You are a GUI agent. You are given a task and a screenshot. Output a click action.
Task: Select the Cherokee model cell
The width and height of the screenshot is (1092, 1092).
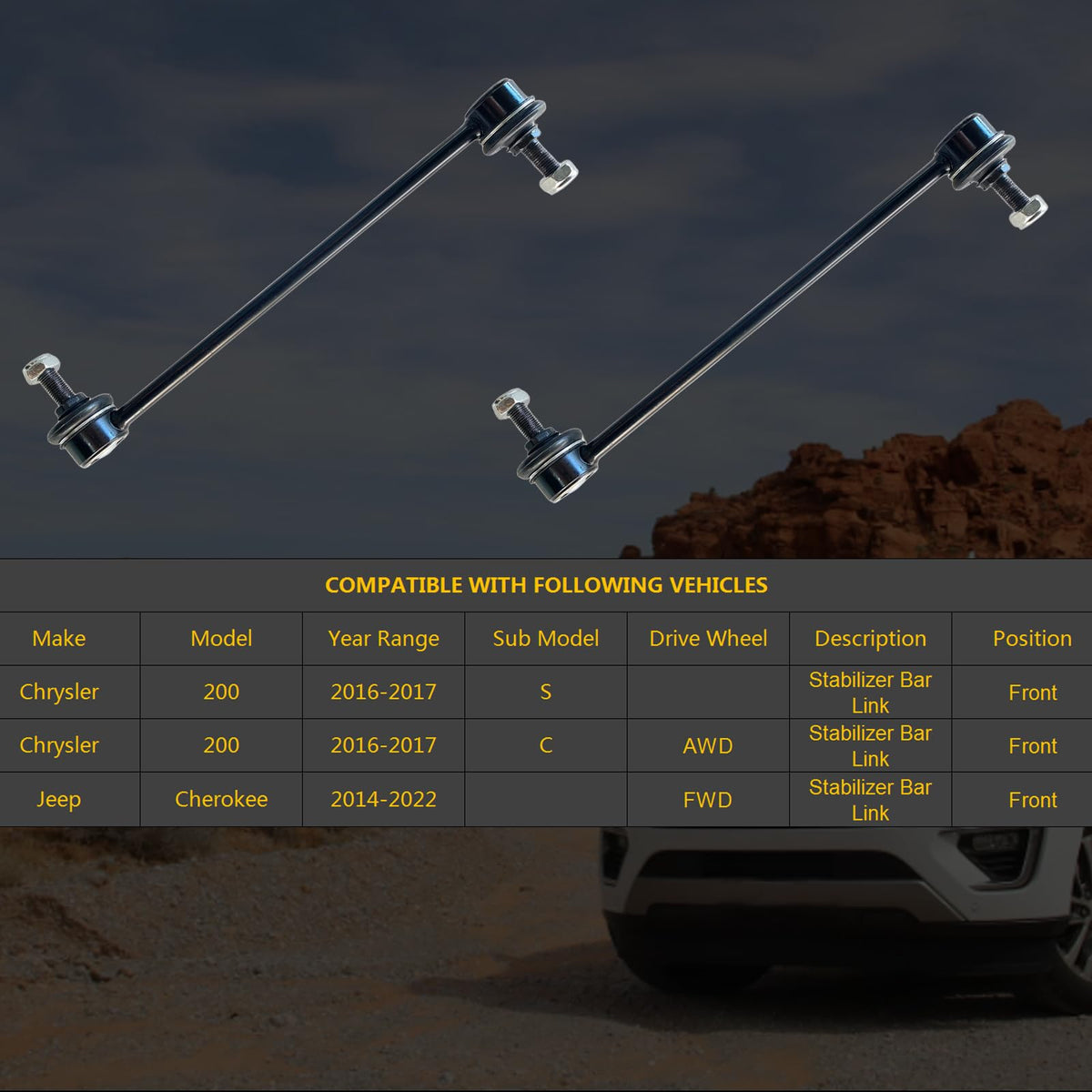(x=221, y=799)
